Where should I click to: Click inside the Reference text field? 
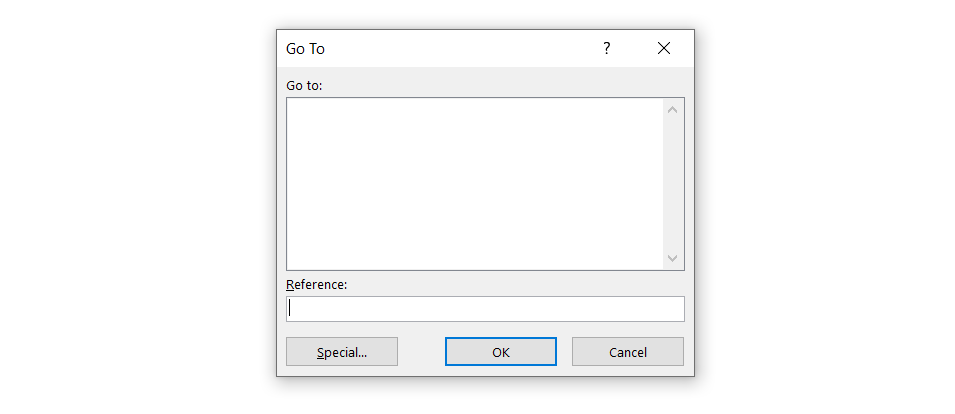click(x=485, y=309)
